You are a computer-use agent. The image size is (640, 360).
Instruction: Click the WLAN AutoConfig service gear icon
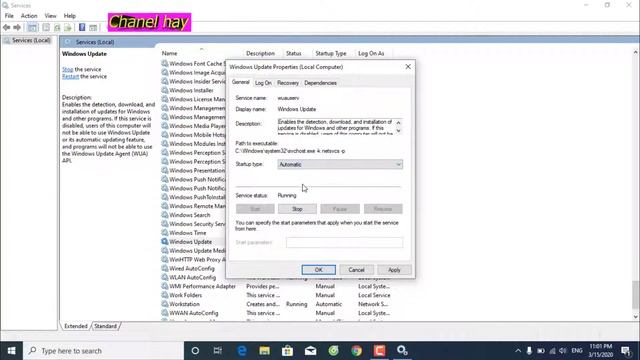[164, 277]
